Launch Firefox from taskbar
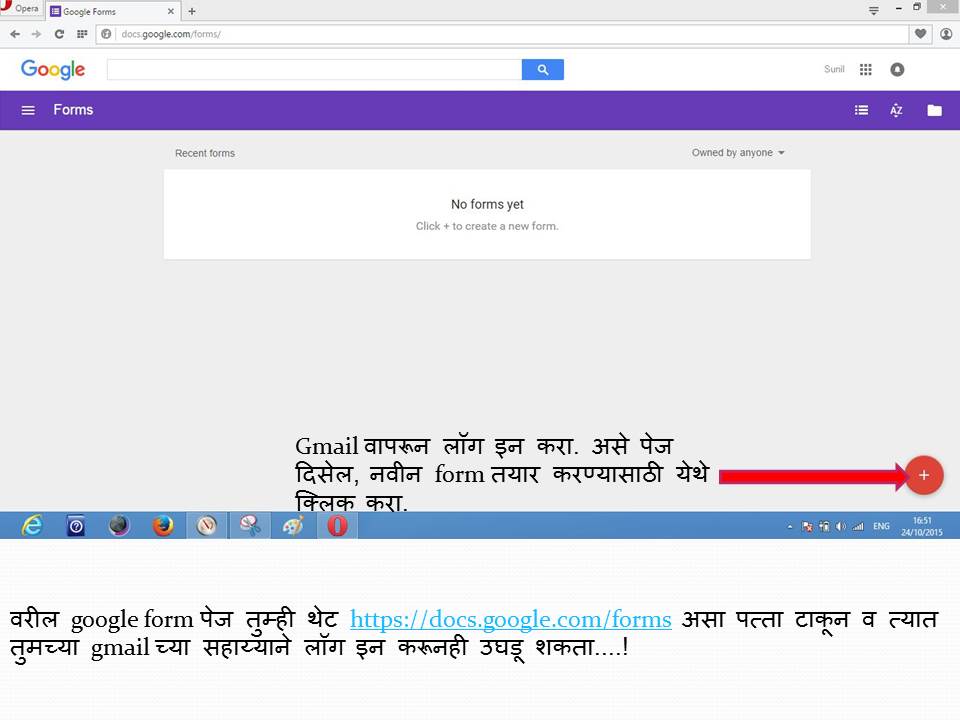Image resolution: width=960 pixels, height=720 pixels. tap(163, 525)
